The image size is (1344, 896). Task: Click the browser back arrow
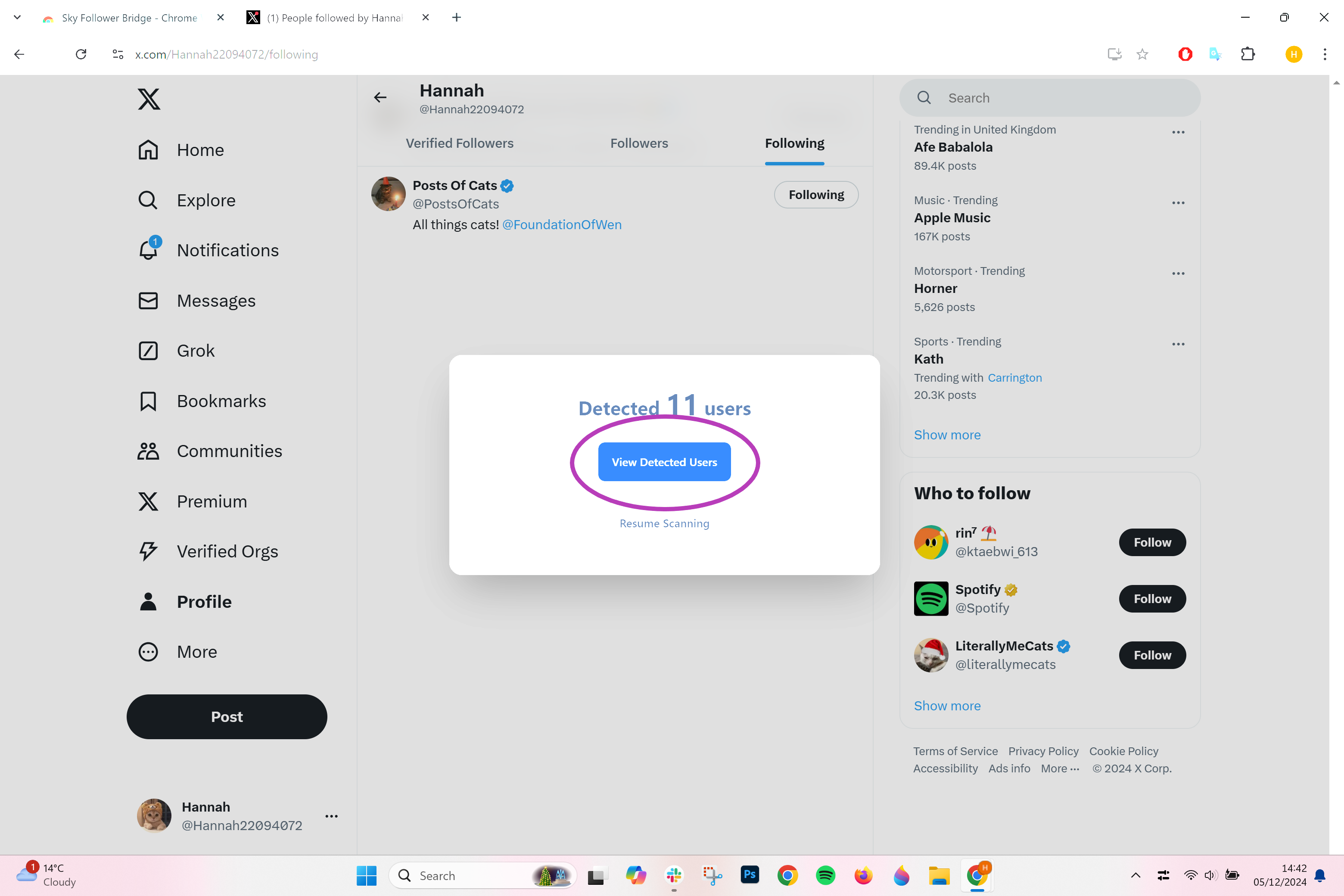(19, 54)
